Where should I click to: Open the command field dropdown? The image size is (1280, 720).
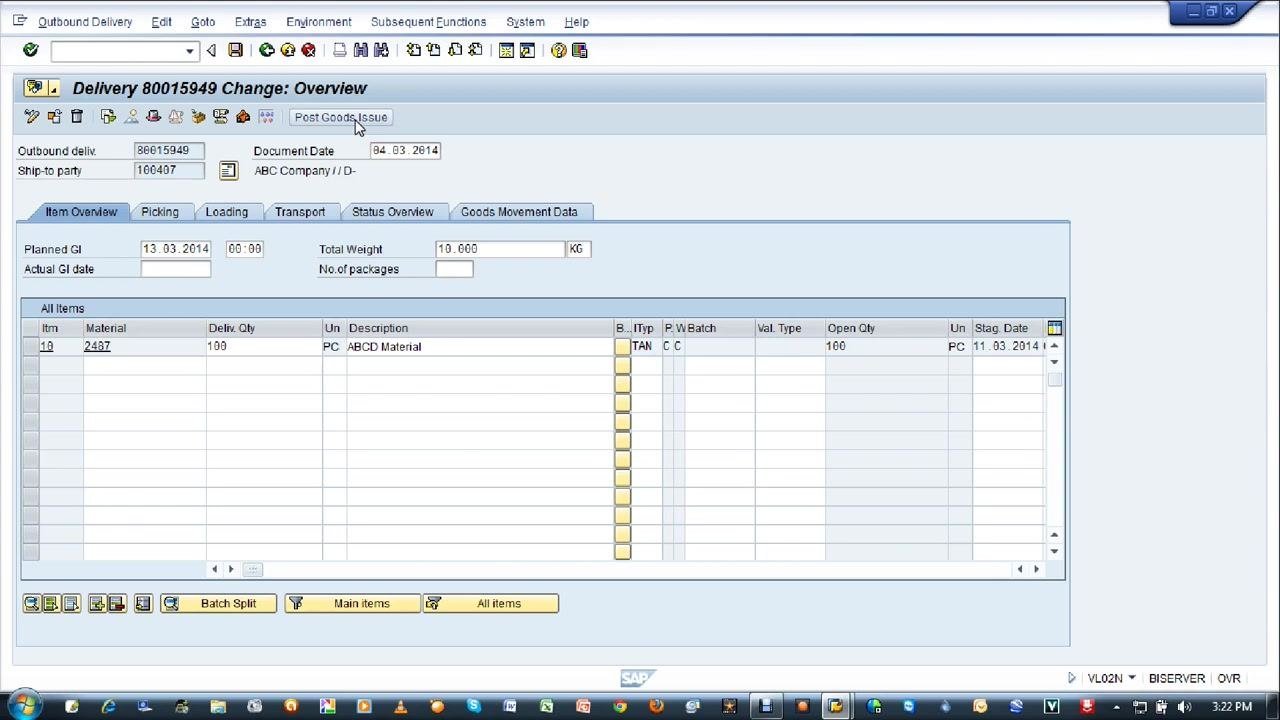[x=189, y=51]
